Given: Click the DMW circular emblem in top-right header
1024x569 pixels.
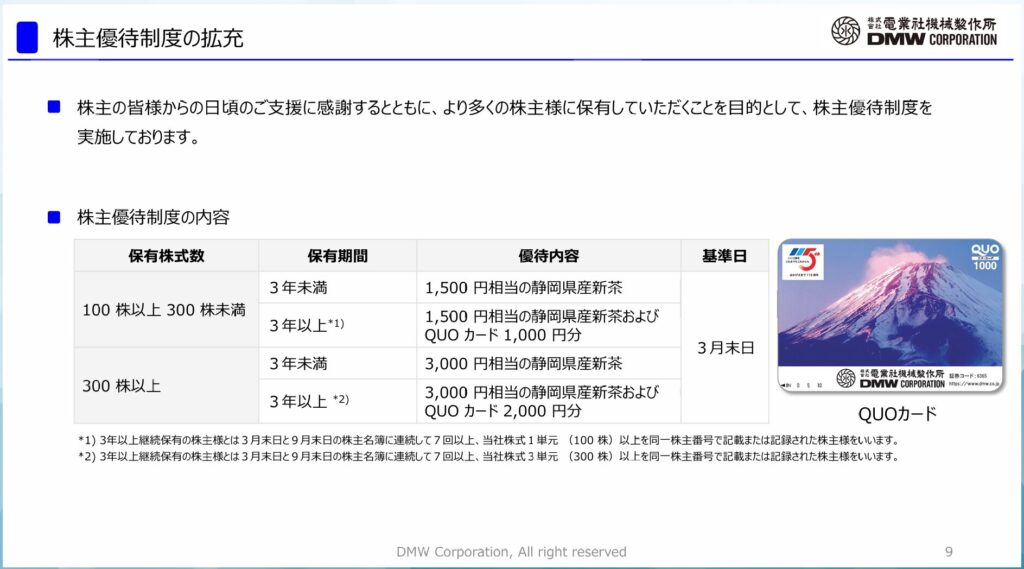Looking at the screenshot, I should (x=846, y=31).
